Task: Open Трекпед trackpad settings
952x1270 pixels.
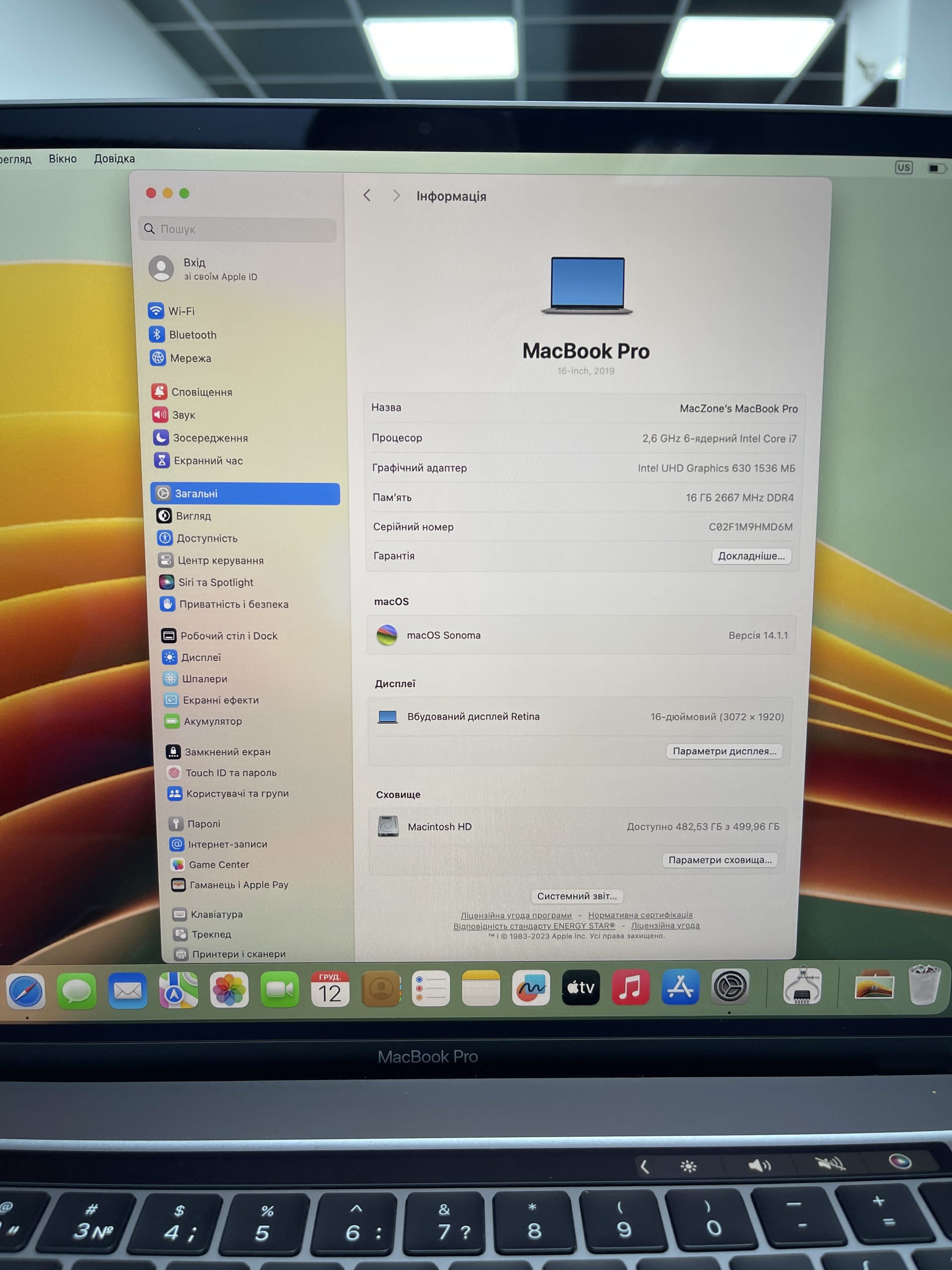Action: pyautogui.click(x=203, y=934)
